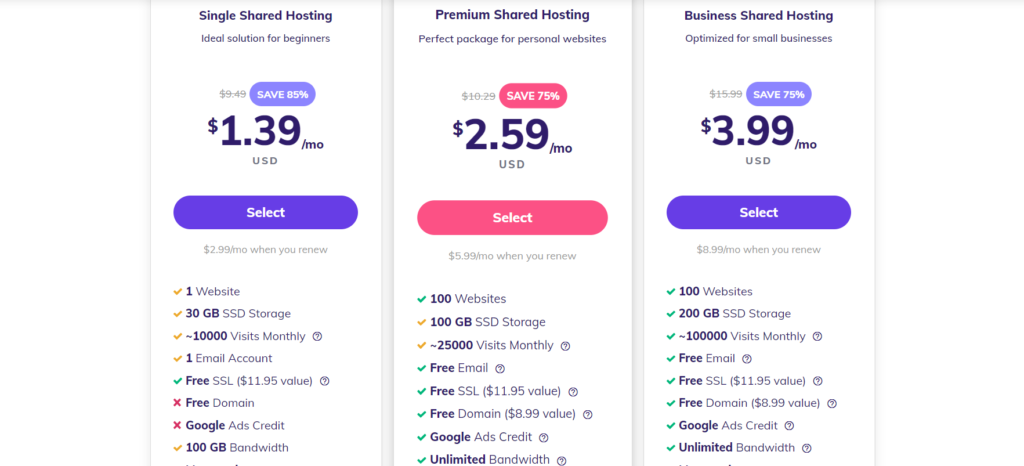
Task: Open help icon beside ~100000 Visits Monthly
Action: 817,337
